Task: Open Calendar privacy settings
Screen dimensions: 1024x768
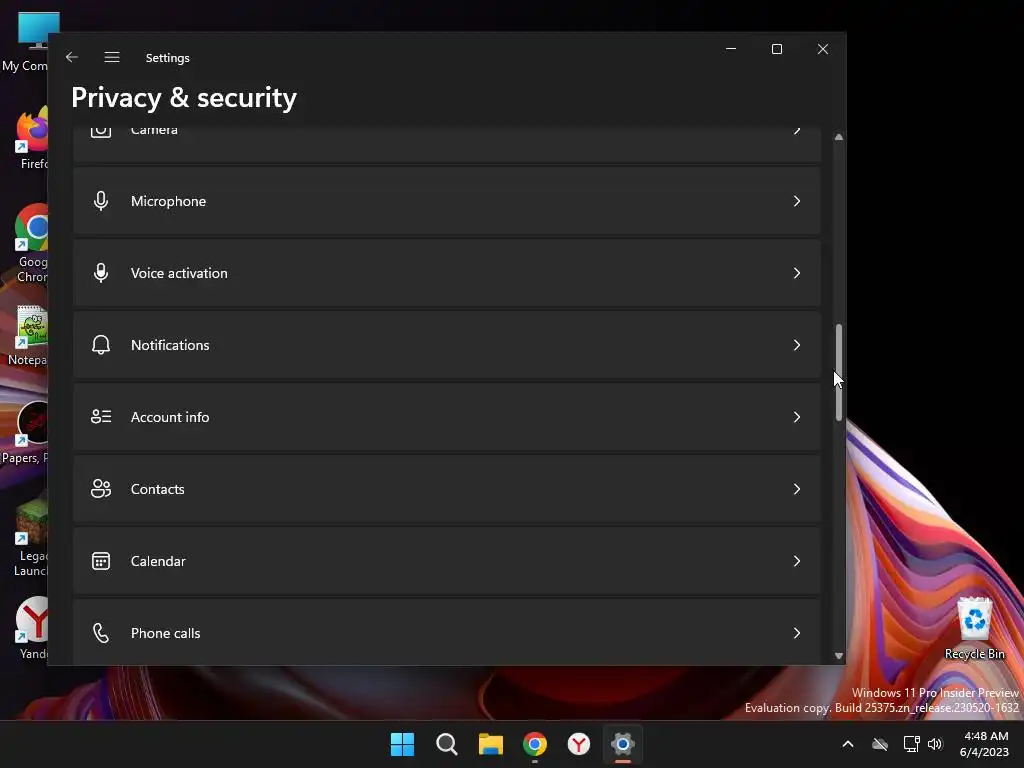Action: coord(447,561)
